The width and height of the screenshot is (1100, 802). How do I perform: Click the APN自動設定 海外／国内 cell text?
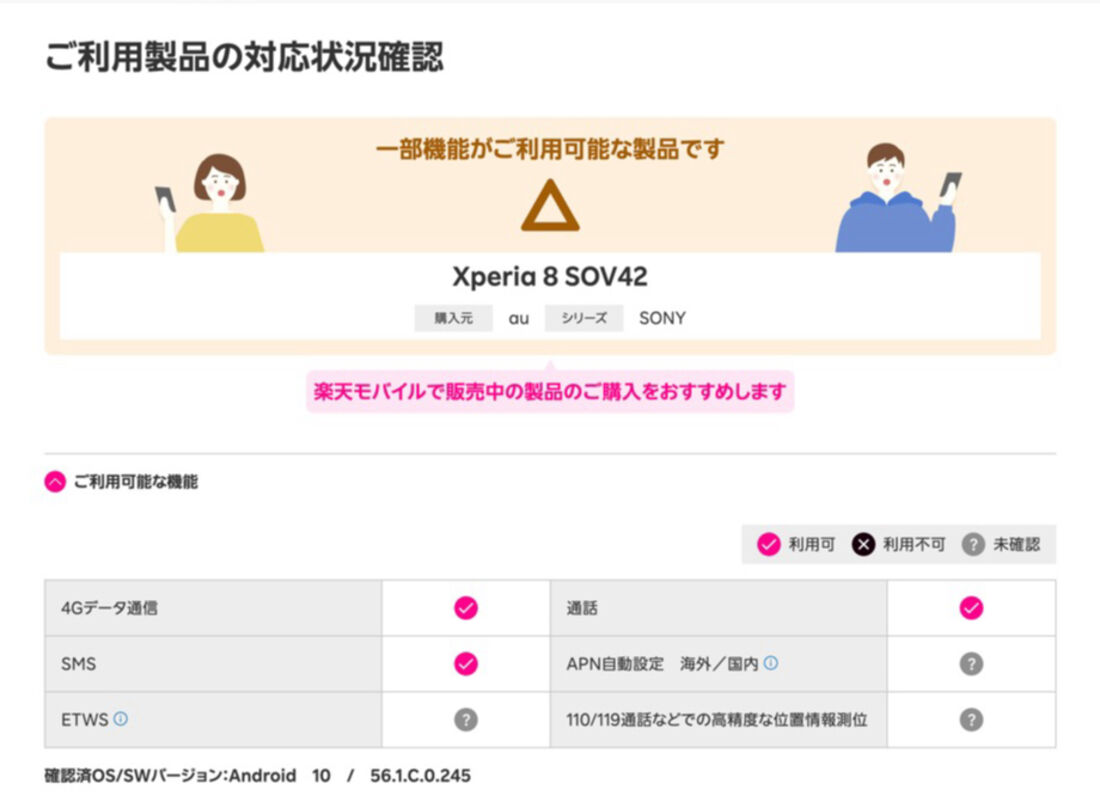click(662, 664)
